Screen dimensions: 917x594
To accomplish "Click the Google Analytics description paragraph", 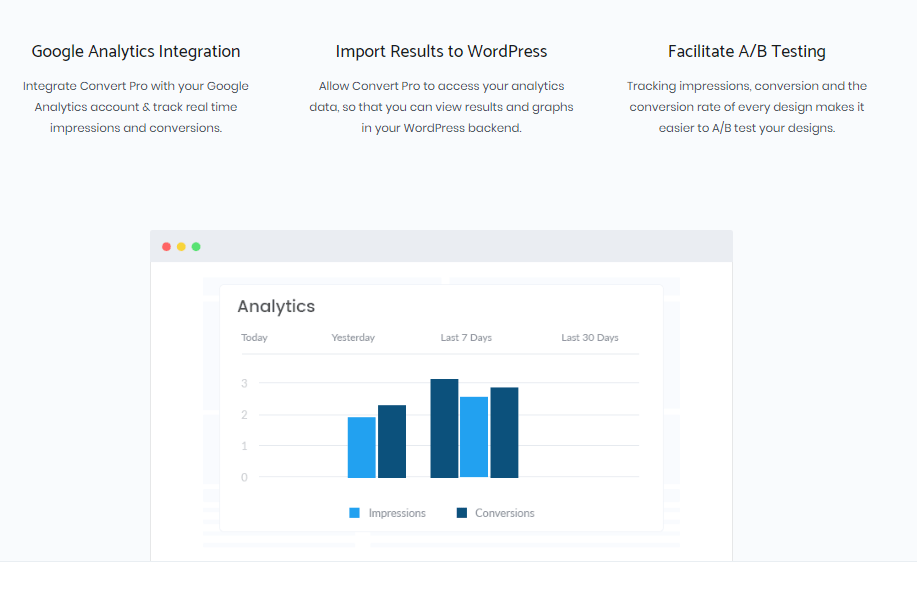I will coord(136,107).
